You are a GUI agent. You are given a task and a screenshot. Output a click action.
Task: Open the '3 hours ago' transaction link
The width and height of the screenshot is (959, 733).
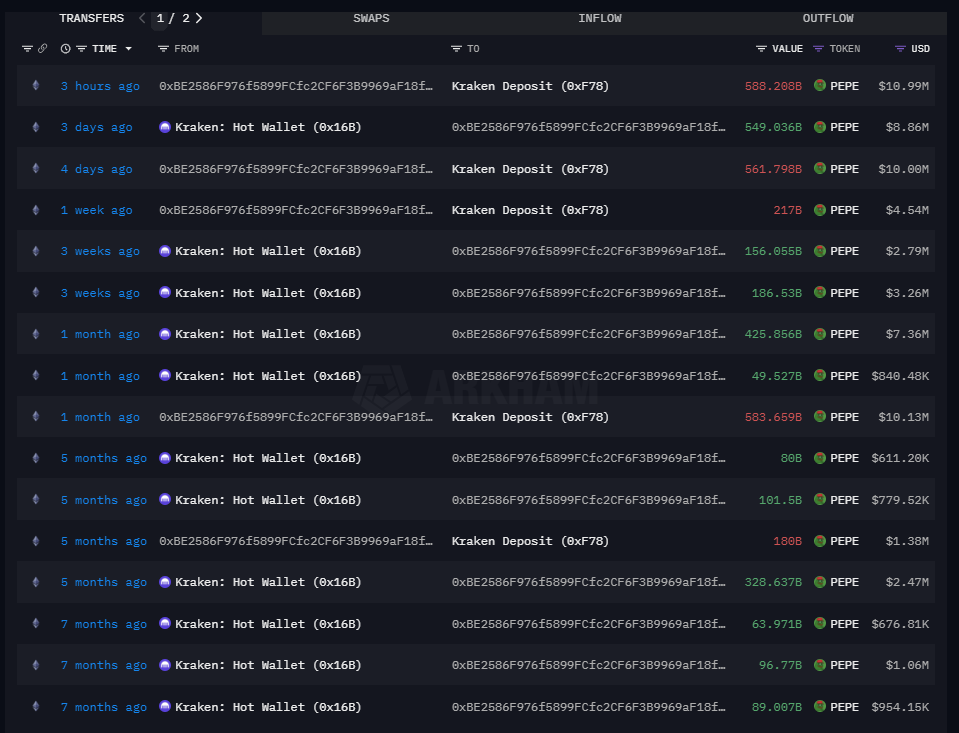point(100,86)
